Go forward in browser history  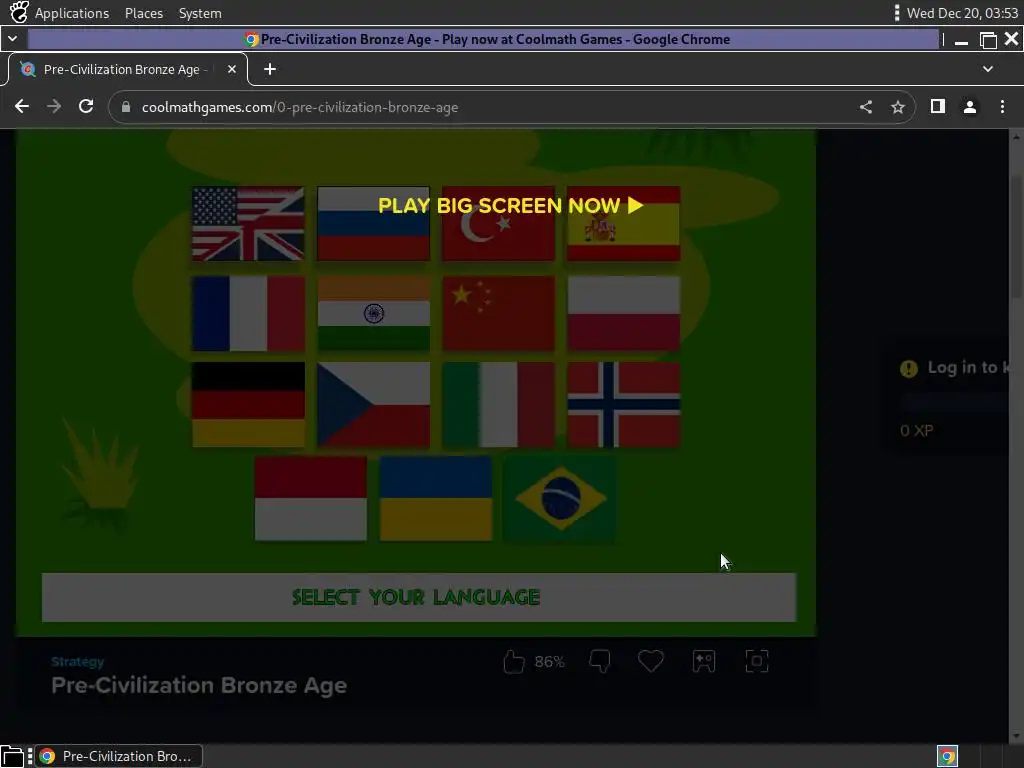[54, 106]
